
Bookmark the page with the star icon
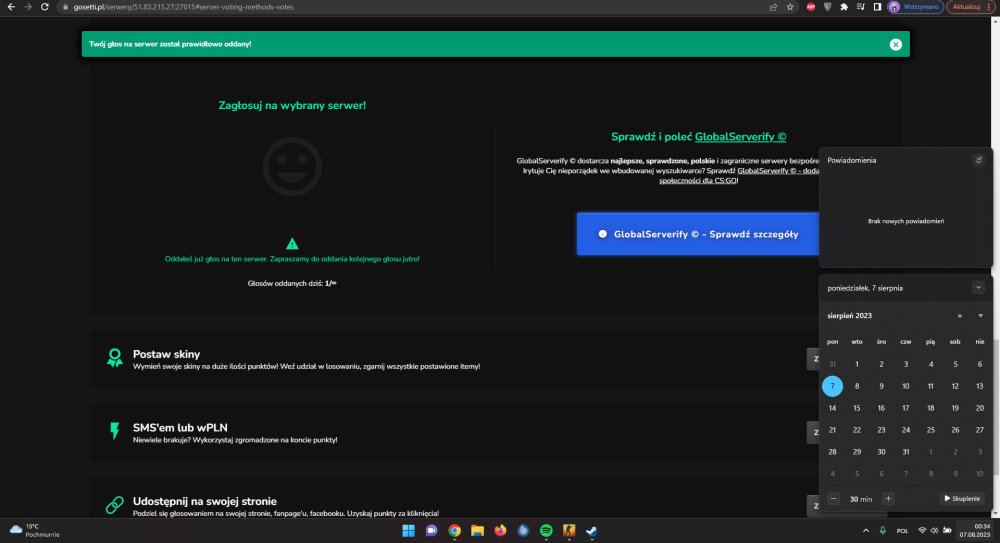click(x=790, y=7)
